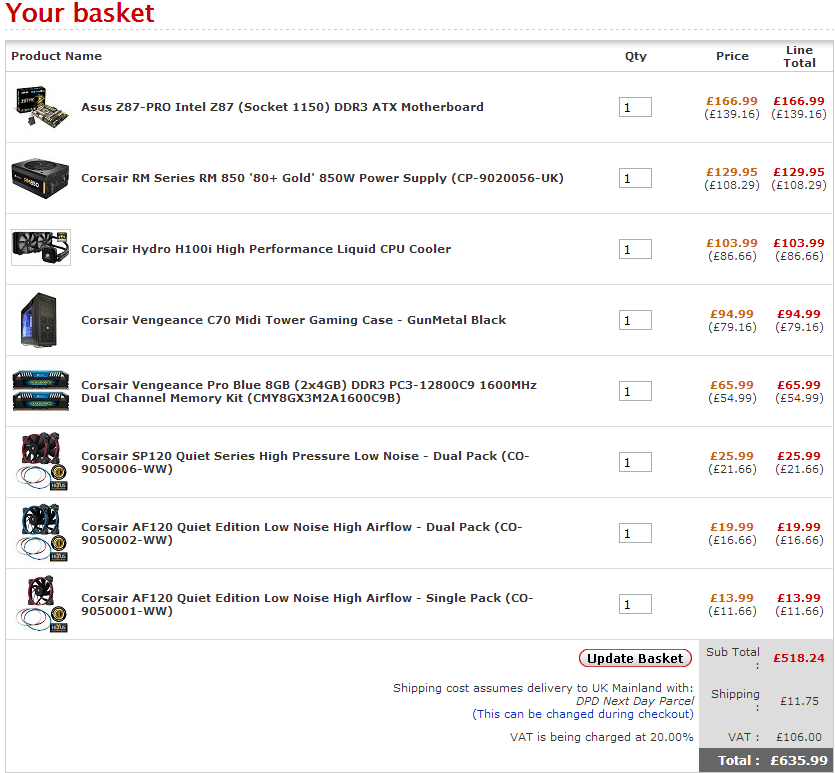
Task: Click the Line Total column header
Action: [799, 56]
